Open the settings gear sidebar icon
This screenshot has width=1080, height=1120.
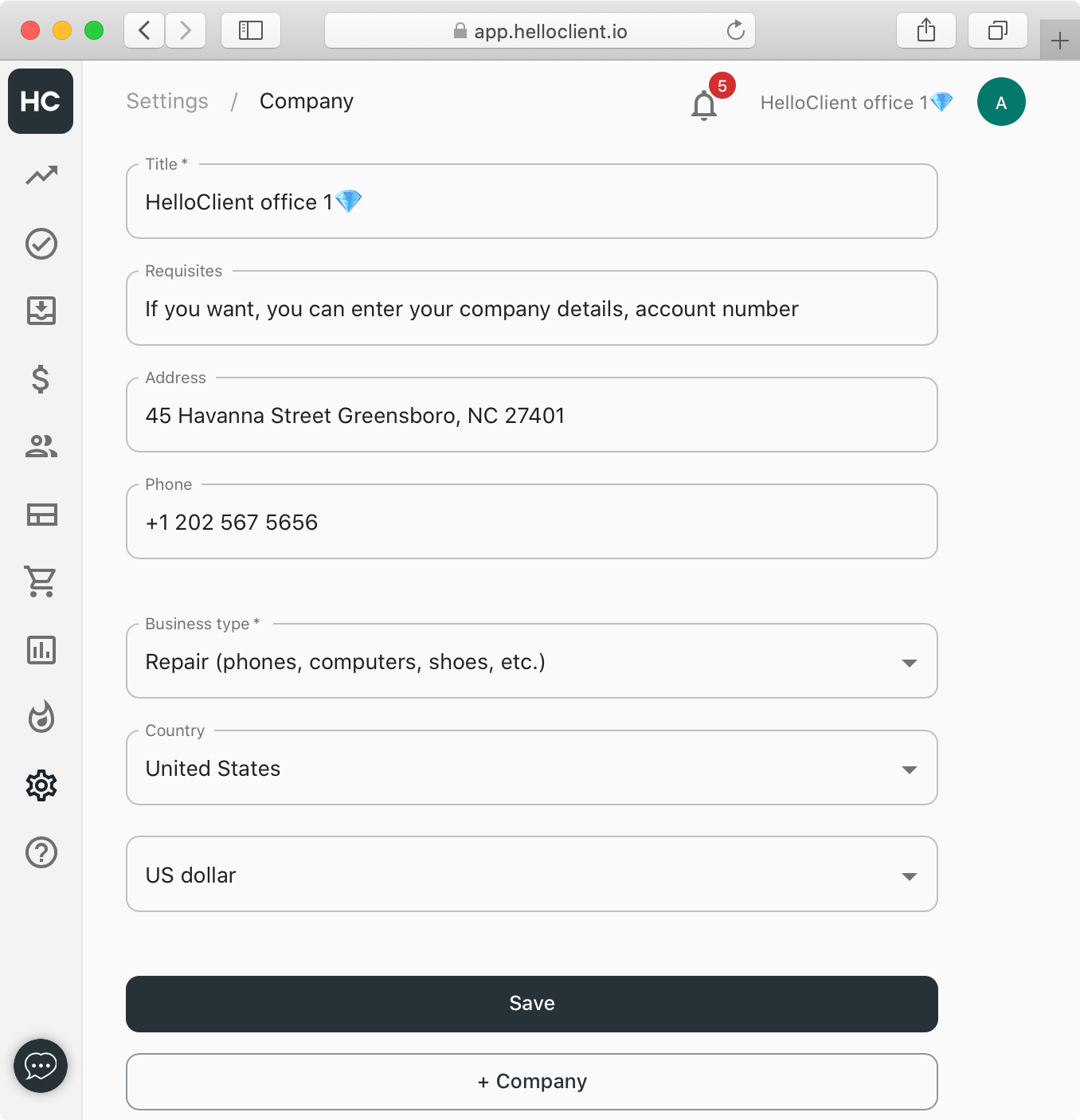41,785
